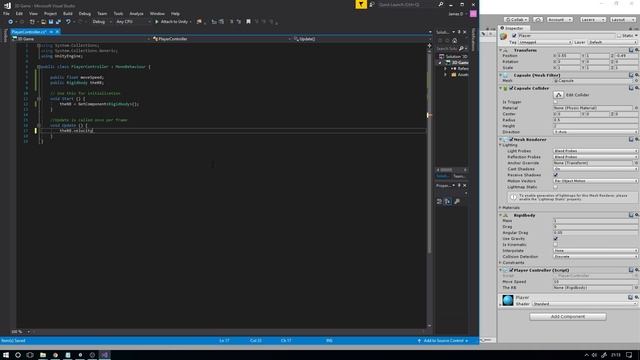Image resolution: width=640 pixels, height=360 pixels.
Task: Open the Collision Detection dropdown
Action: pyautogui.click(x=596, y=257)
